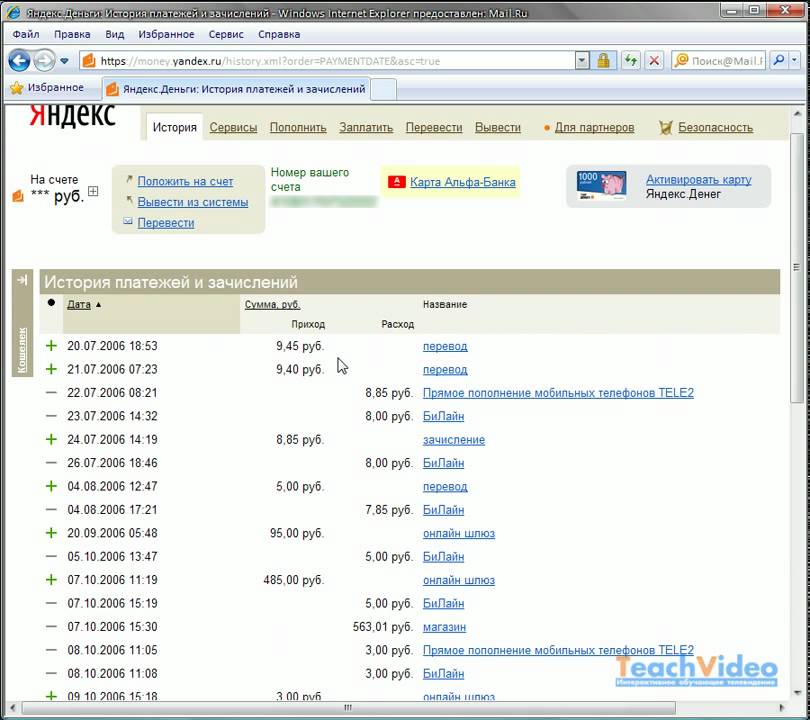Click the Перевести link beside envelope icon
Image resolution: width=810 pixels, height=720 pixels.
coord(166,223)
